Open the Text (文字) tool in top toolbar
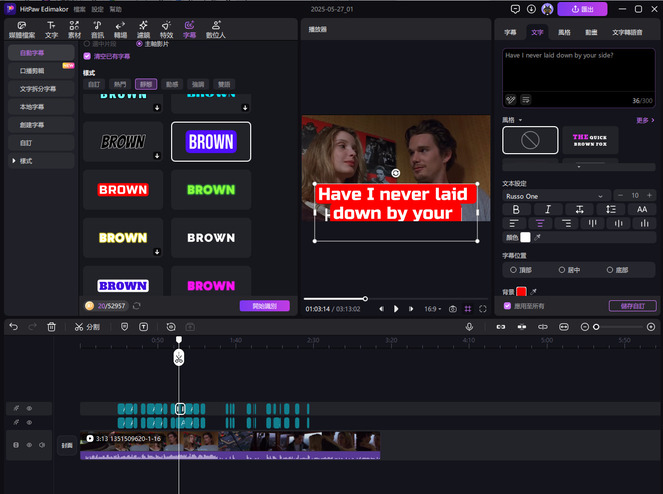 [51, 30]
